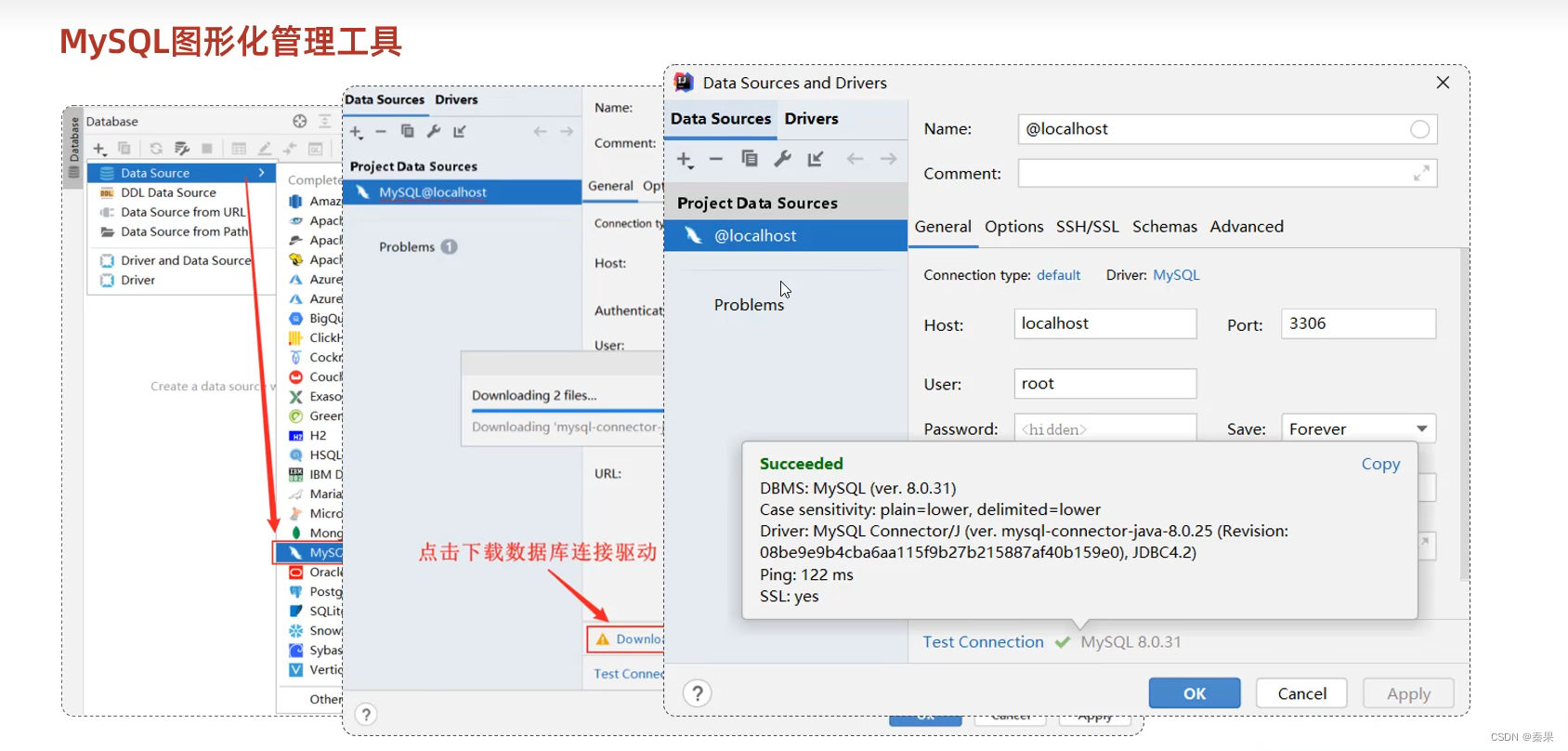Open the Save Forever dropdown
This screenshot has width=1568, height=751.
pos(1358,428)
